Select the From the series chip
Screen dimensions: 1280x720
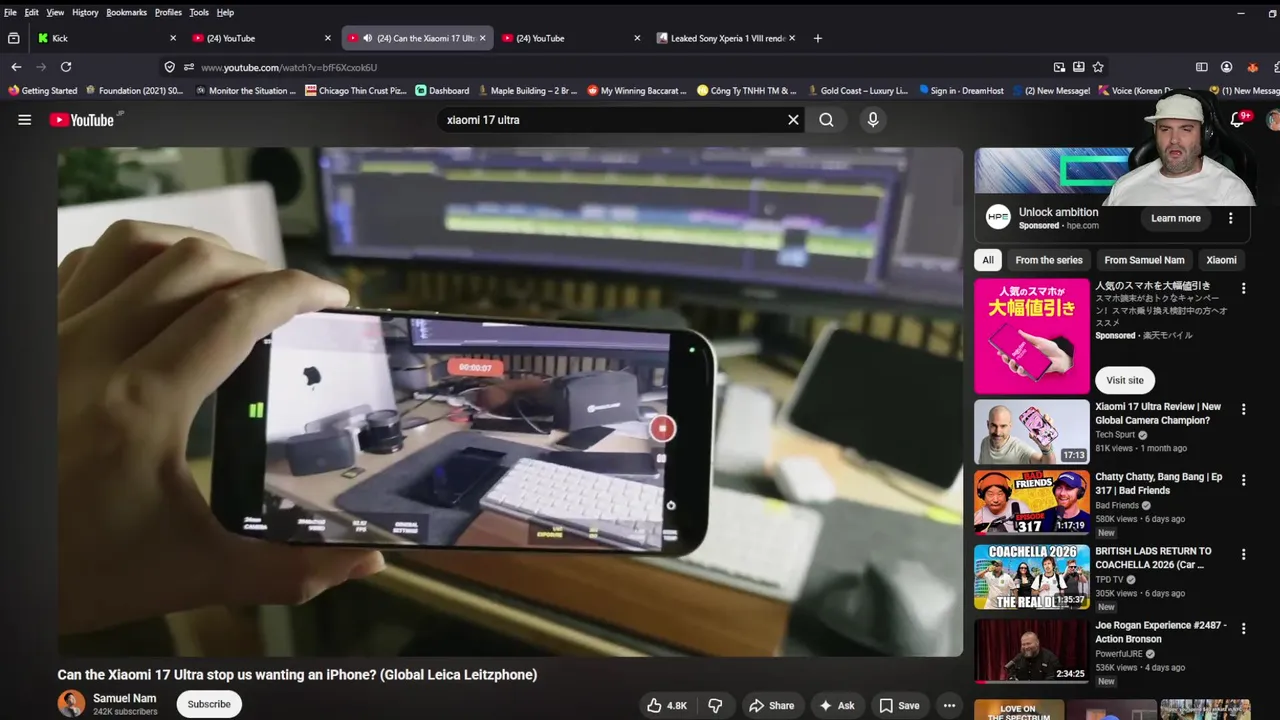point(1049,260)
